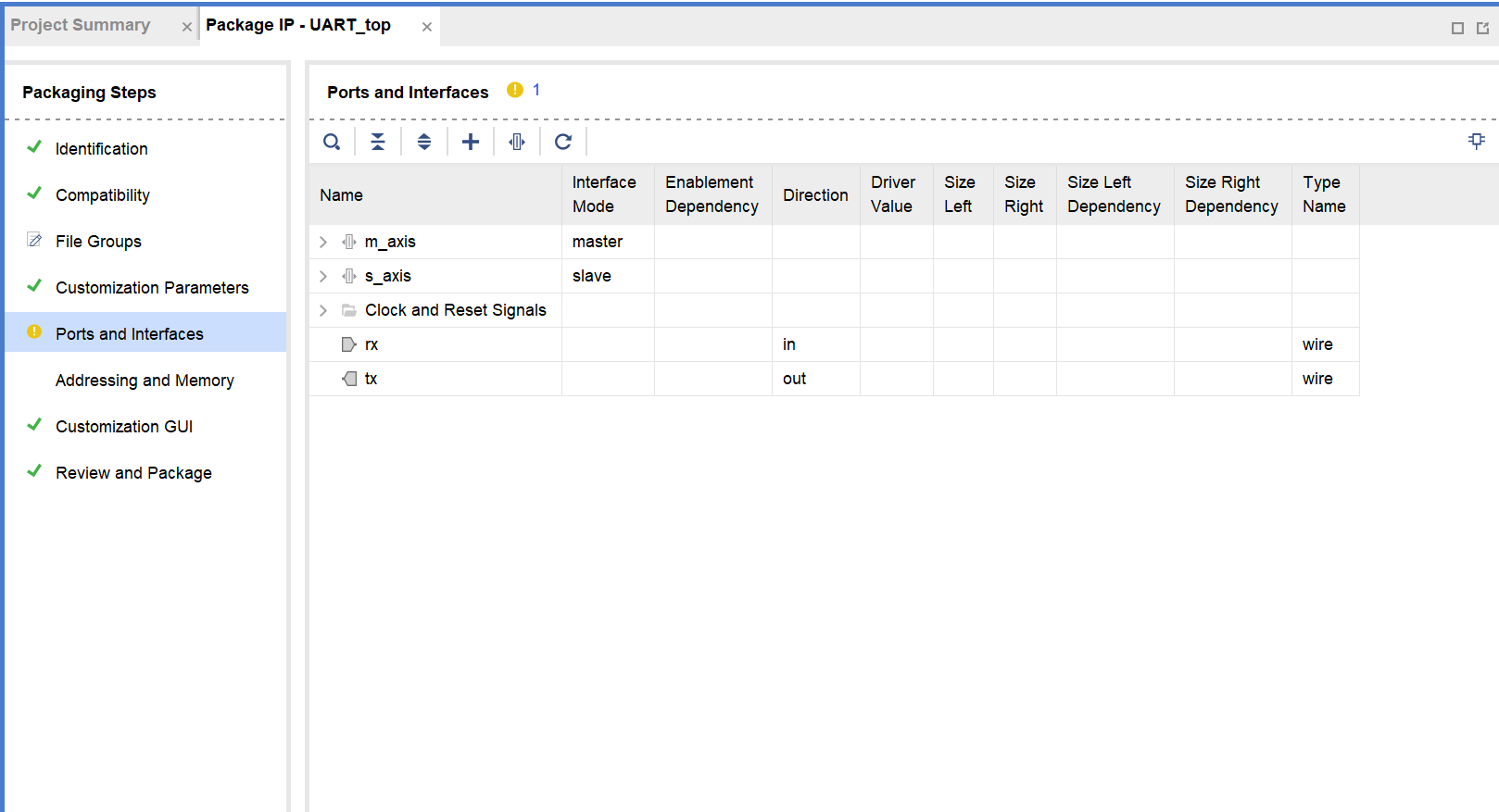Select the tx port row

click(x=371, y=379)
